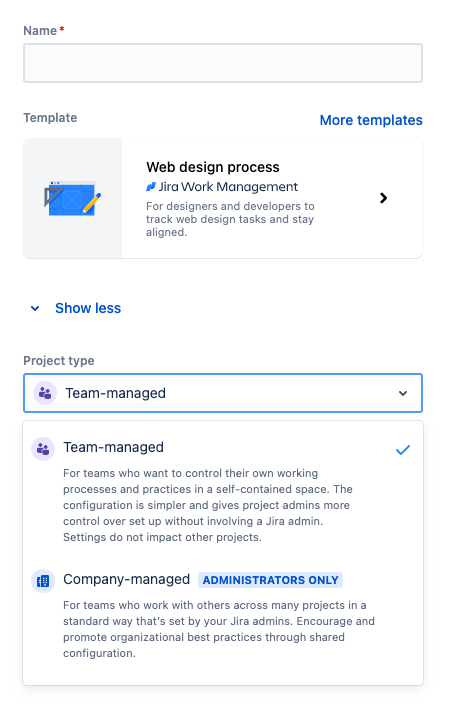Image resolution: width=449 pixels, height=708 pixels.
Task: Focus the Name input field
Action: (x=223, y=63)
